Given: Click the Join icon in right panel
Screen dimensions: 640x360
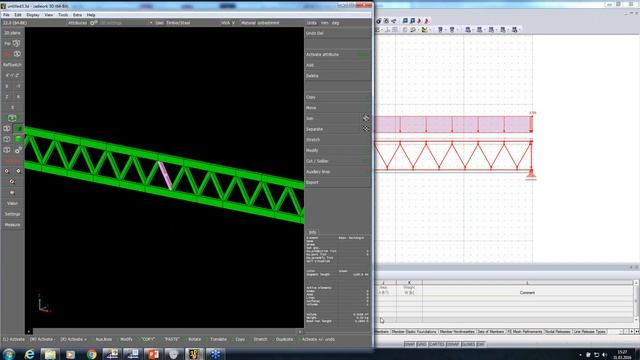Looking at the screenshot, I should pos(366,118).
